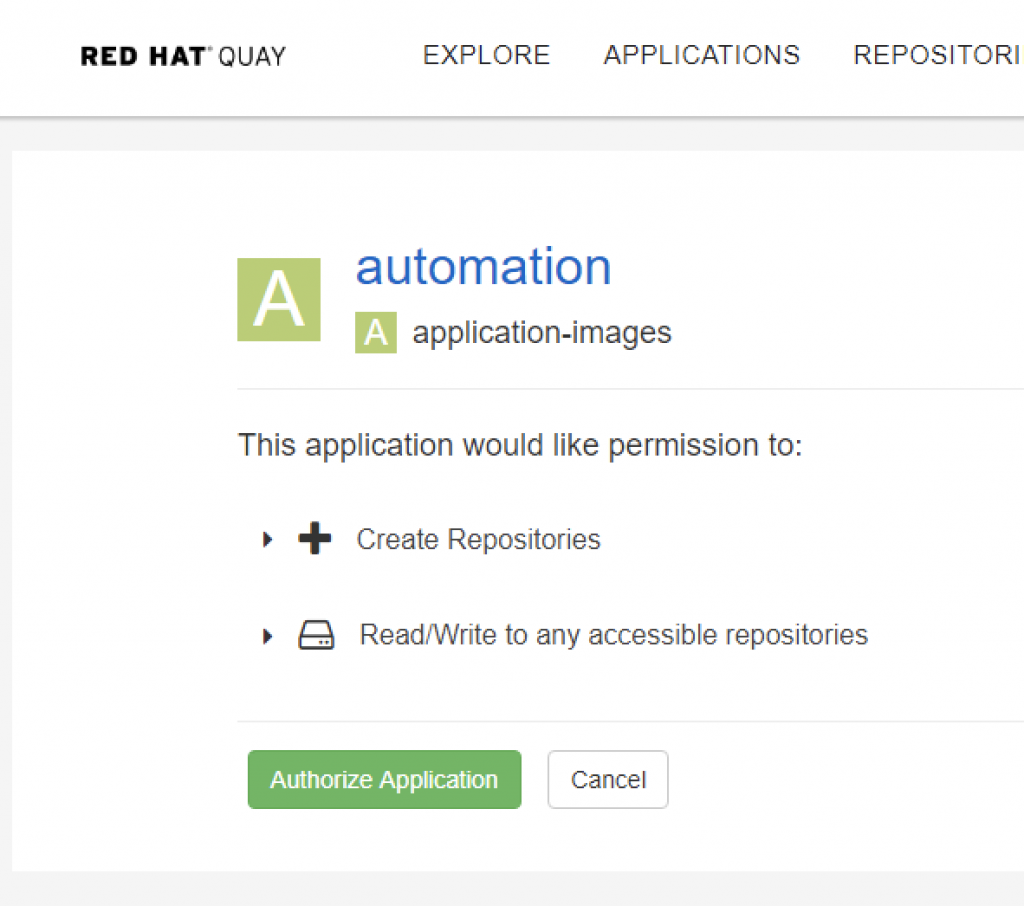Expand the Read/Write repositories permission arrow

point(266,636)
